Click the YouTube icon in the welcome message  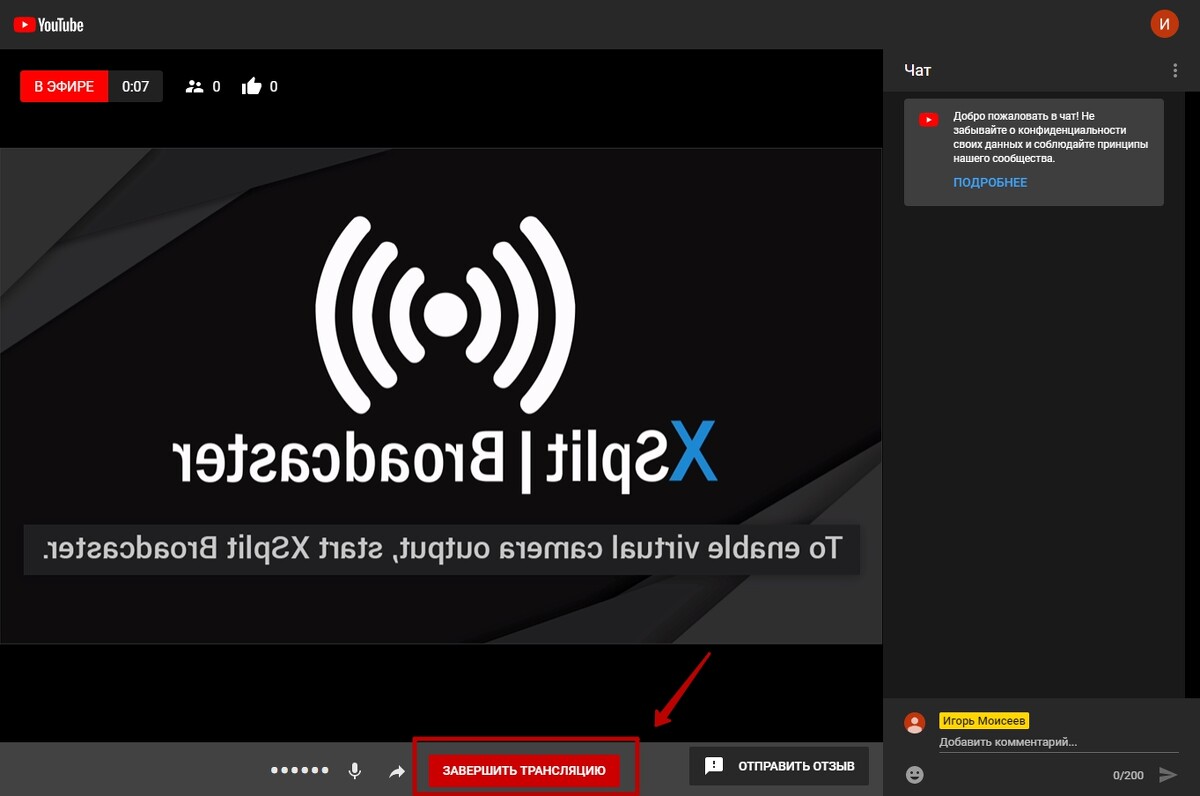929,120
